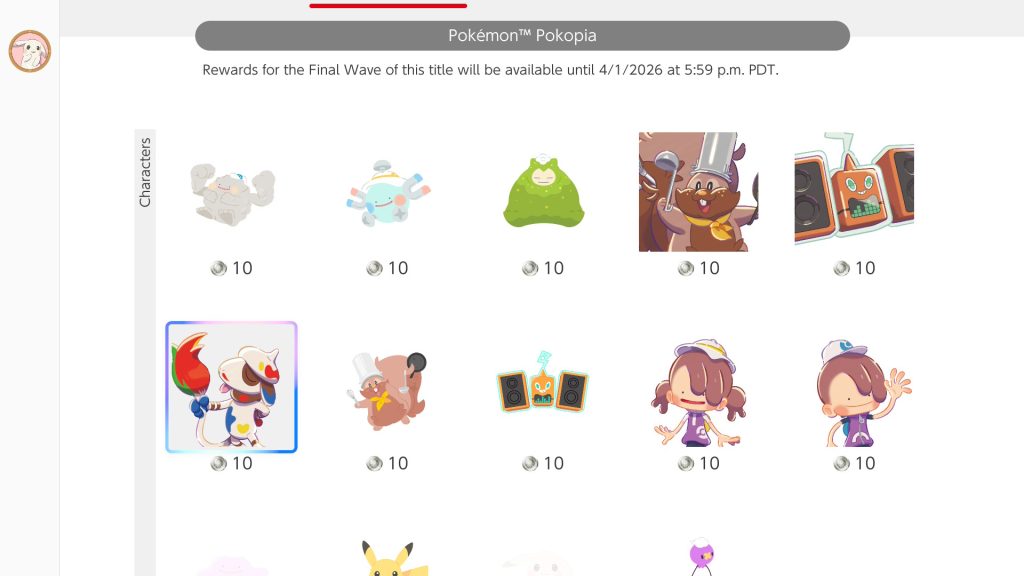
Task: Select the faint white character icon at bottom
Action: click(543, 566)
